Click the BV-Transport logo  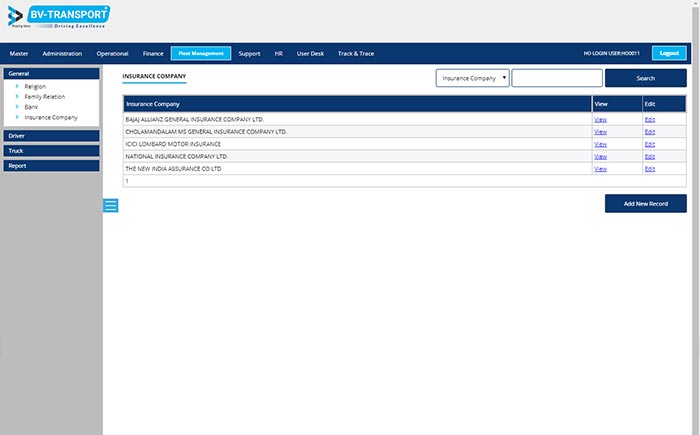coord(59,17)
